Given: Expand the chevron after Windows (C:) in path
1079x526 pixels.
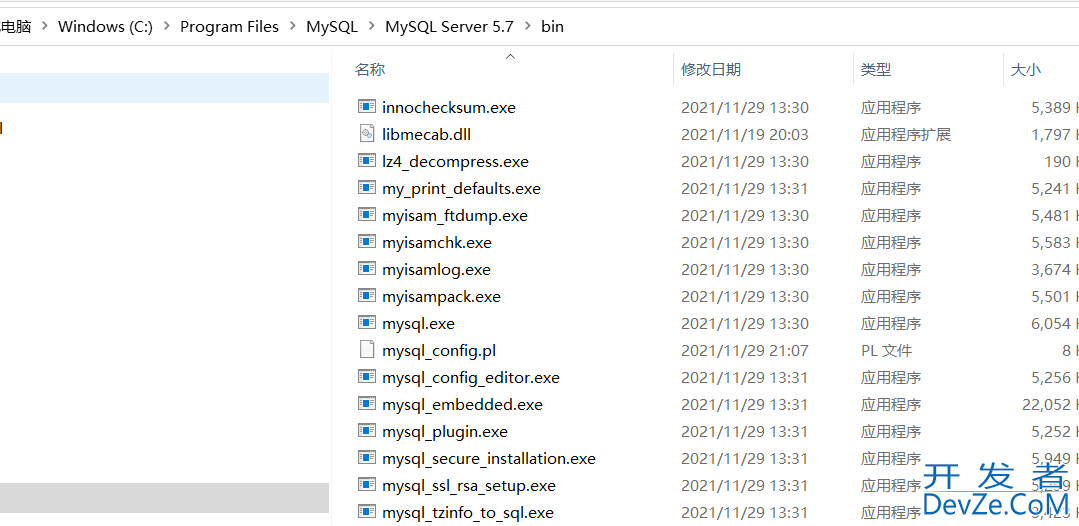Looking at the screenshot, I should 167,27.
